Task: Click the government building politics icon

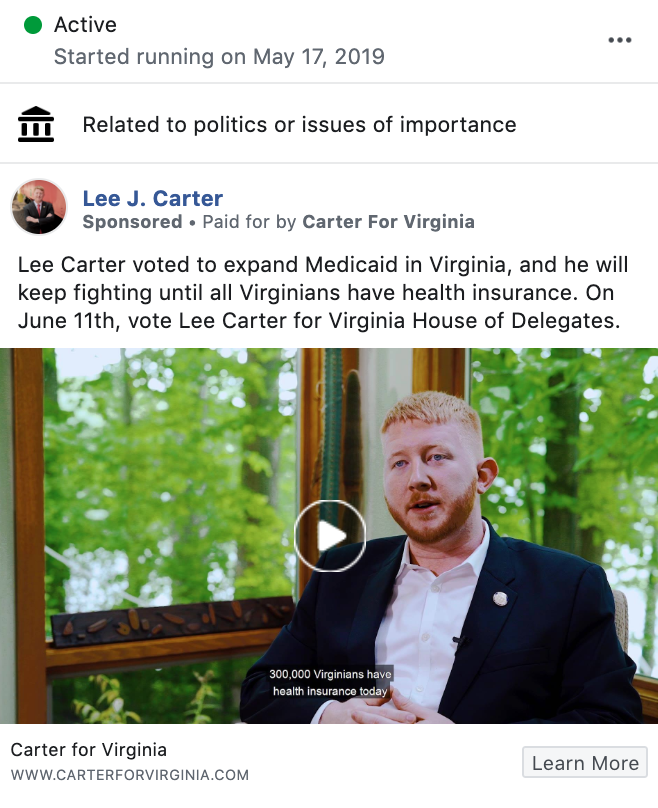Action: tap(36, 124)
